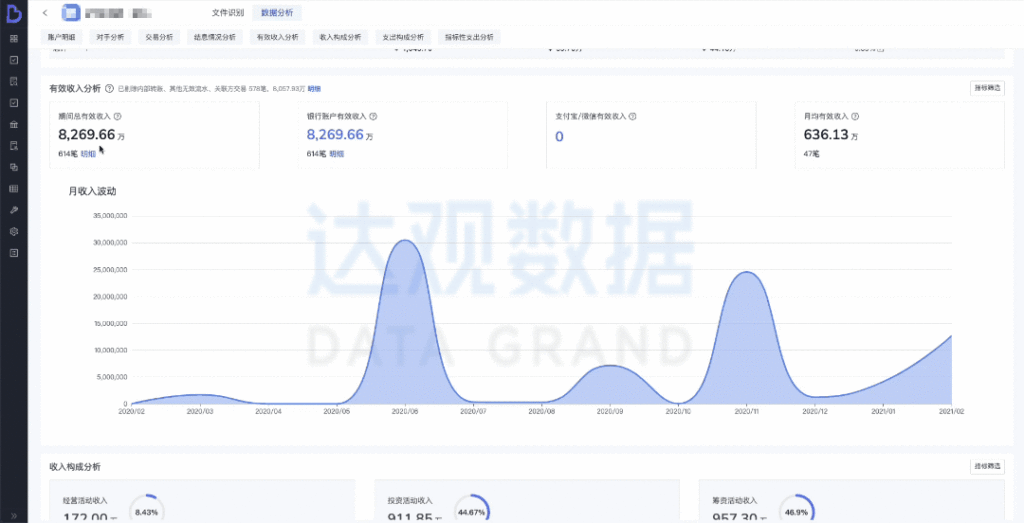
Task: Click the 2020/09 x-axis label
Action: point(610,411)
